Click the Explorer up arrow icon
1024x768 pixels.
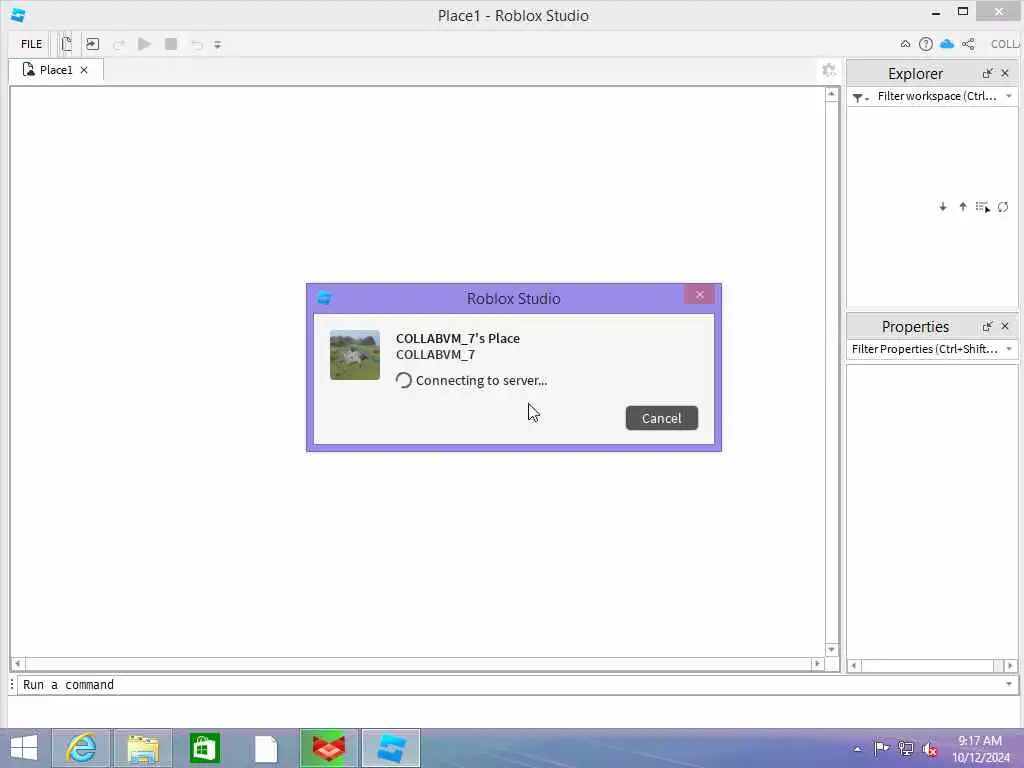click(963, 207)
